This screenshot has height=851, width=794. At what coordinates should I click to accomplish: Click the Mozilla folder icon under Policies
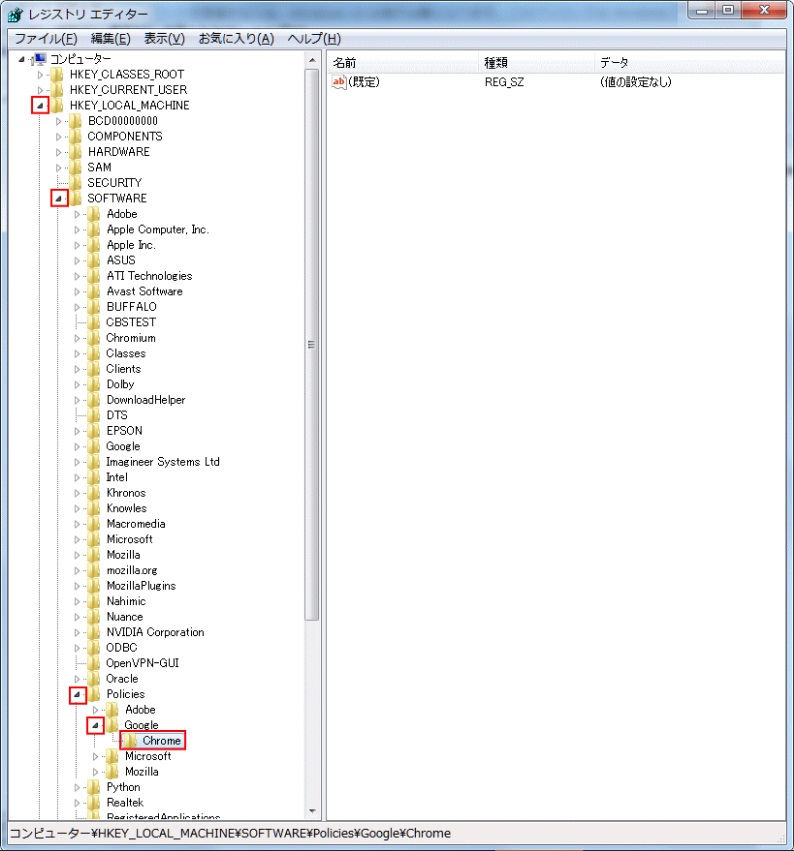113,772
